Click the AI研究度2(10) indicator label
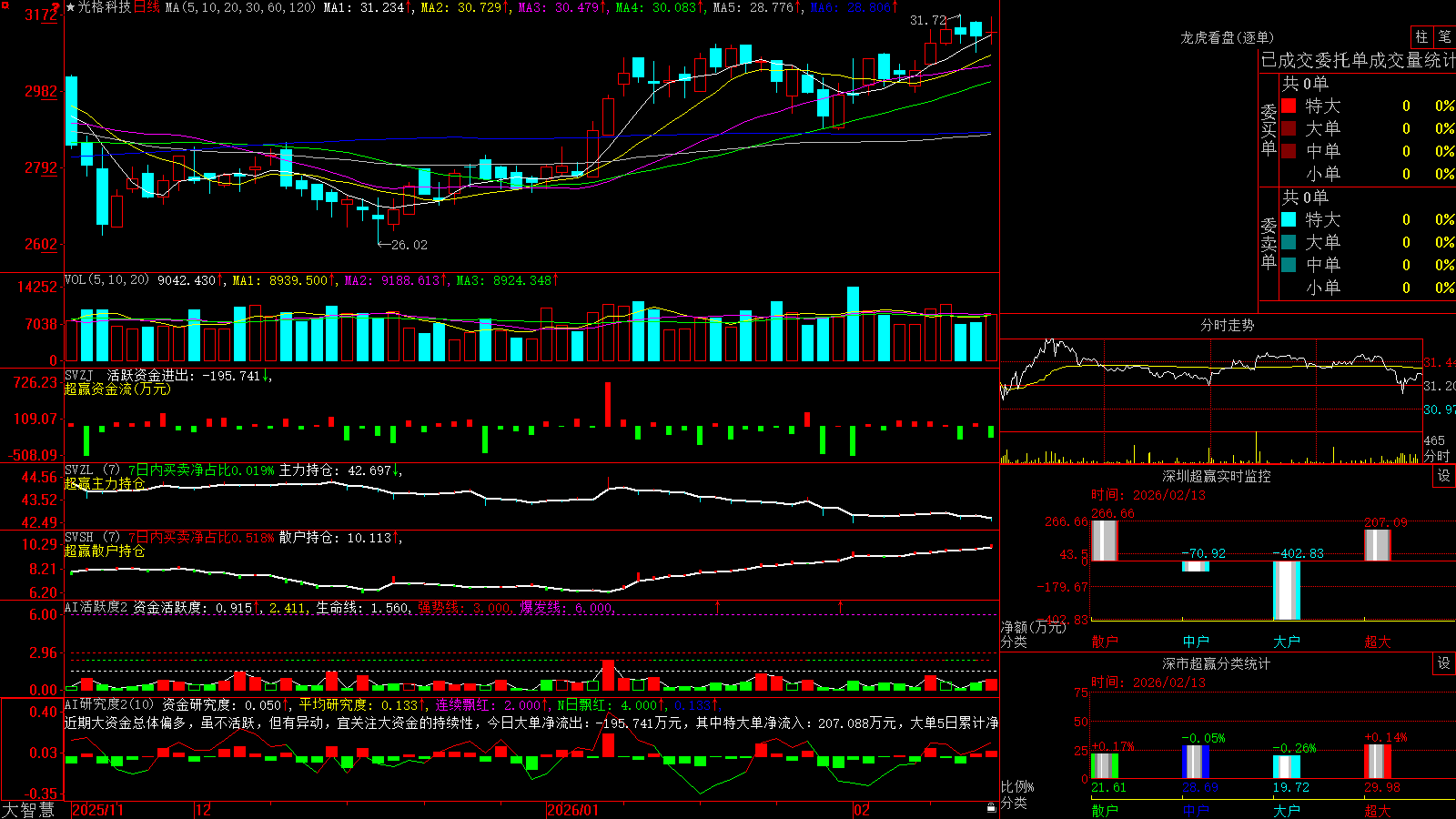1456x819 pixels. click(109, 704)
